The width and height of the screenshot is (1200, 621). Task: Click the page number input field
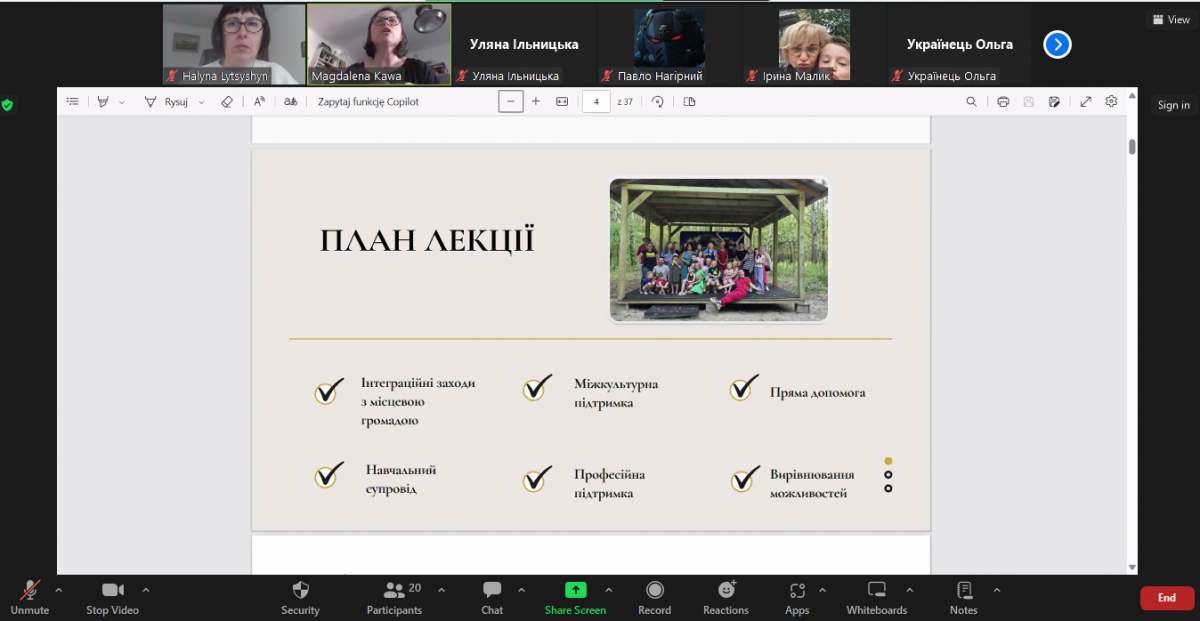597,101
